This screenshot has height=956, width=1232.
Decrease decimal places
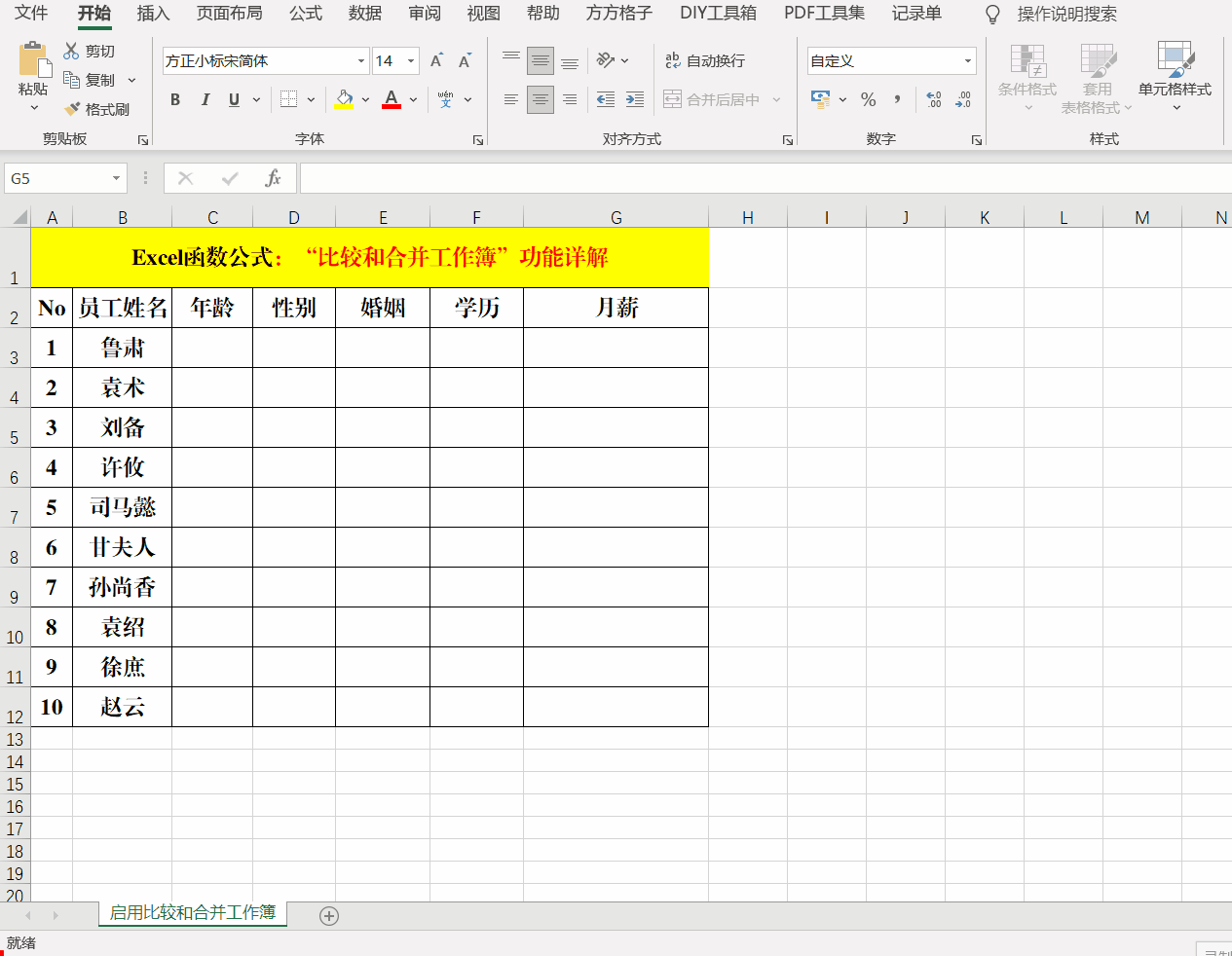tap(963, 99)
